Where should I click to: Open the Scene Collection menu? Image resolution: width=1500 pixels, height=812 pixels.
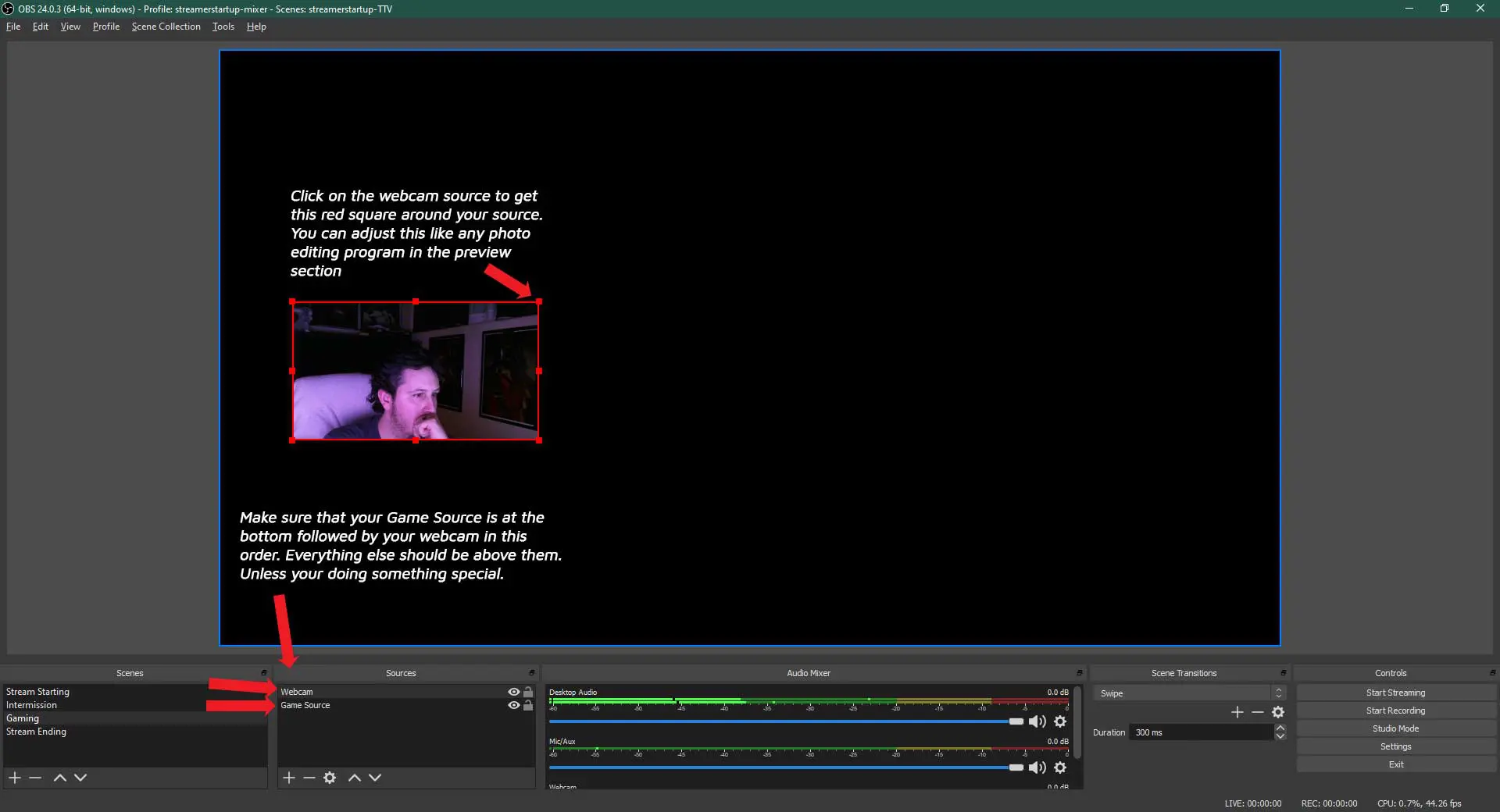click(x=166, y=27)
